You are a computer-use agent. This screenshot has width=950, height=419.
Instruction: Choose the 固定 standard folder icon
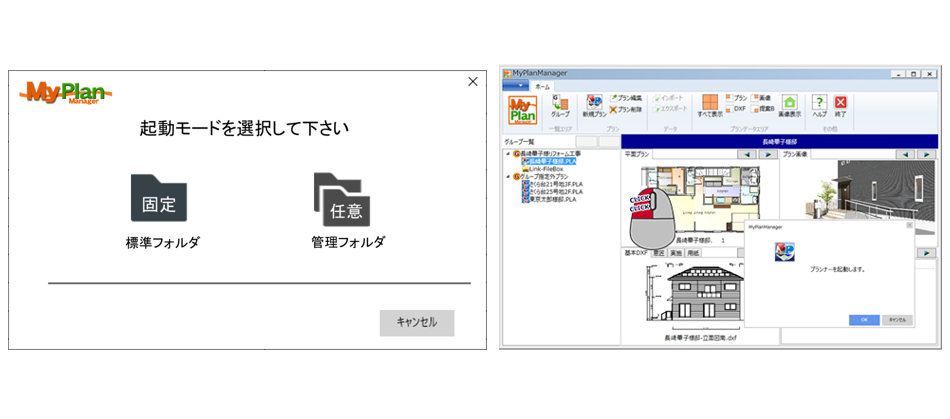(x=159, y=197)
